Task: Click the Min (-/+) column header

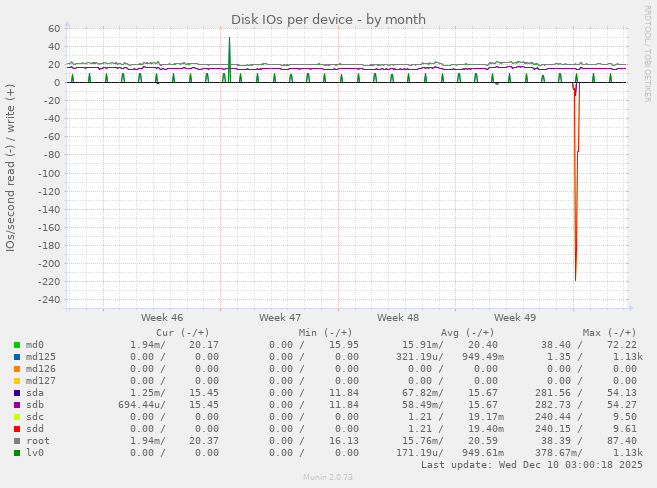Action: (x=325, y=333)
